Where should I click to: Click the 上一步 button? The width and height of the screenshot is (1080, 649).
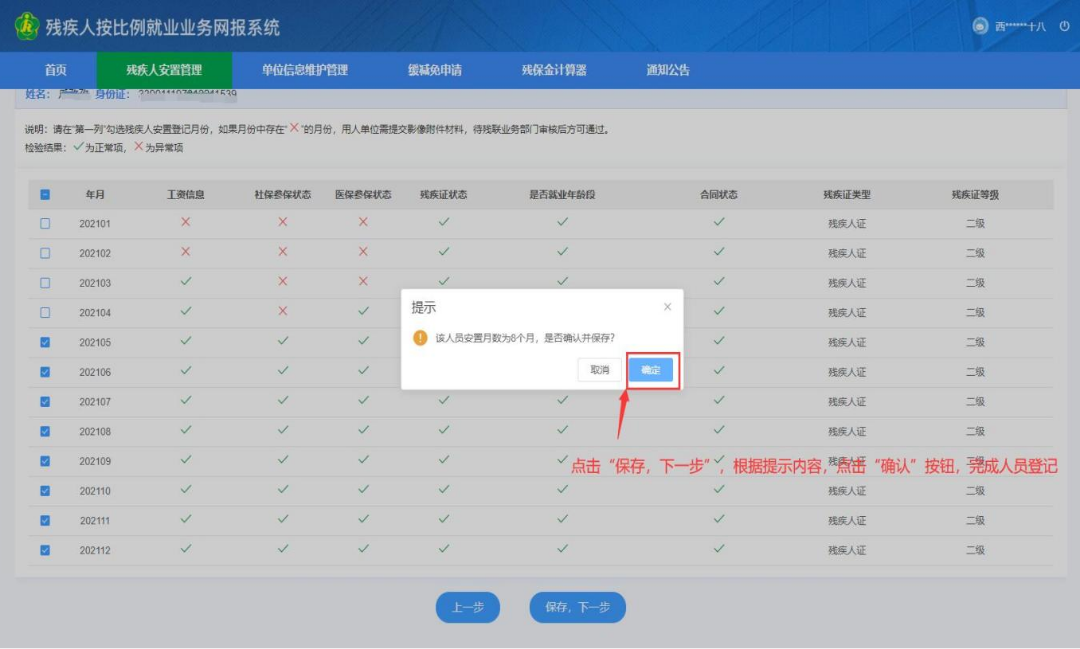(467, 607)
